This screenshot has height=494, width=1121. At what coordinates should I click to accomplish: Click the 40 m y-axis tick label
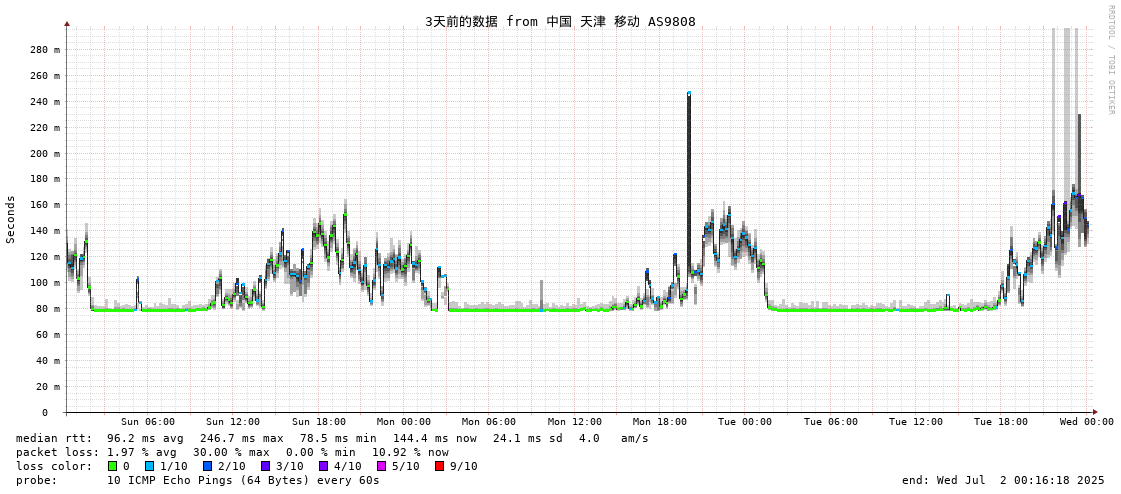pyautogui.click(x=49, y=360)
